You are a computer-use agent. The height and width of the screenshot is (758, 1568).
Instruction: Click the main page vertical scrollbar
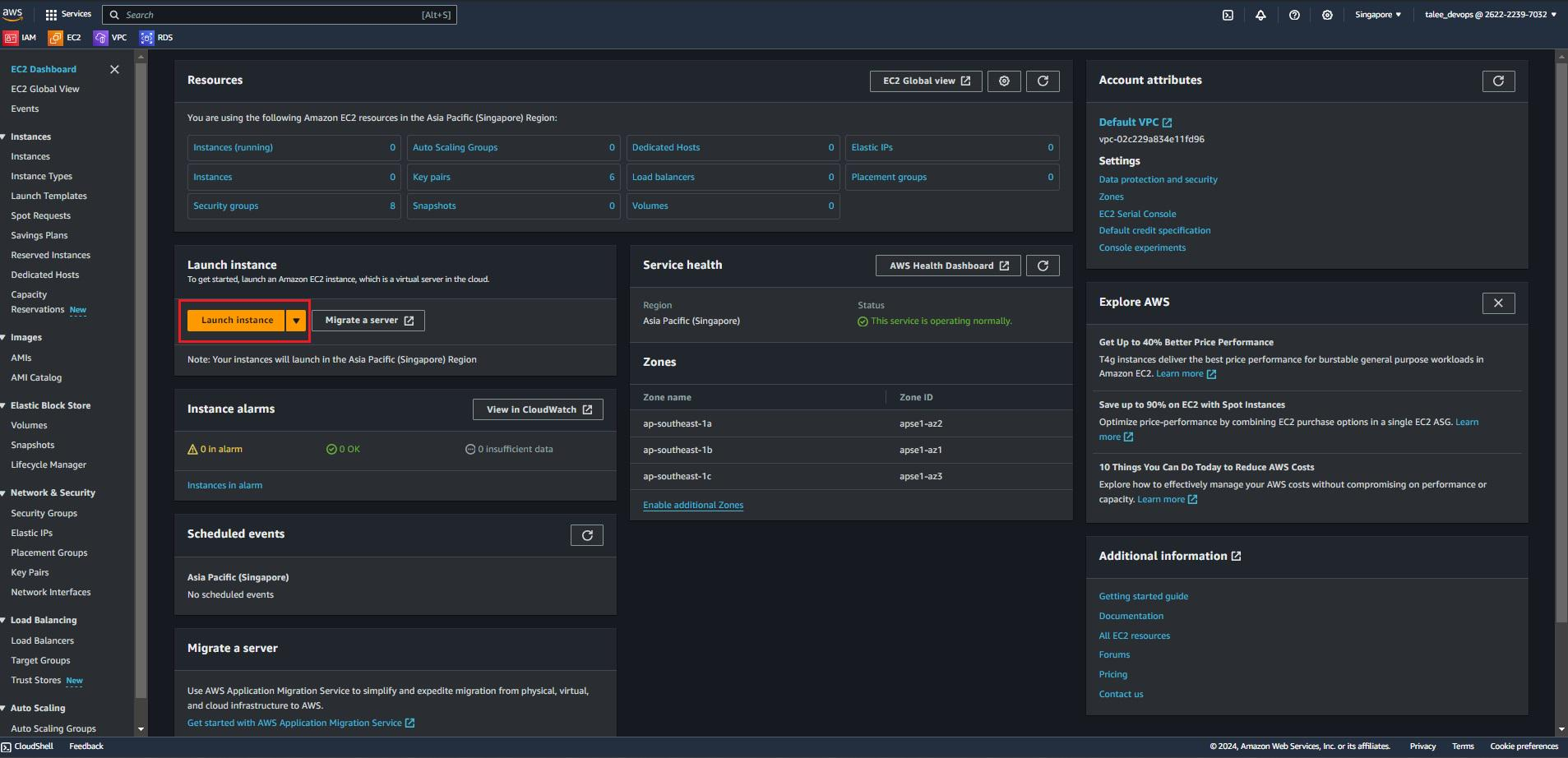pyautogui.click(x=1561, y=341)
